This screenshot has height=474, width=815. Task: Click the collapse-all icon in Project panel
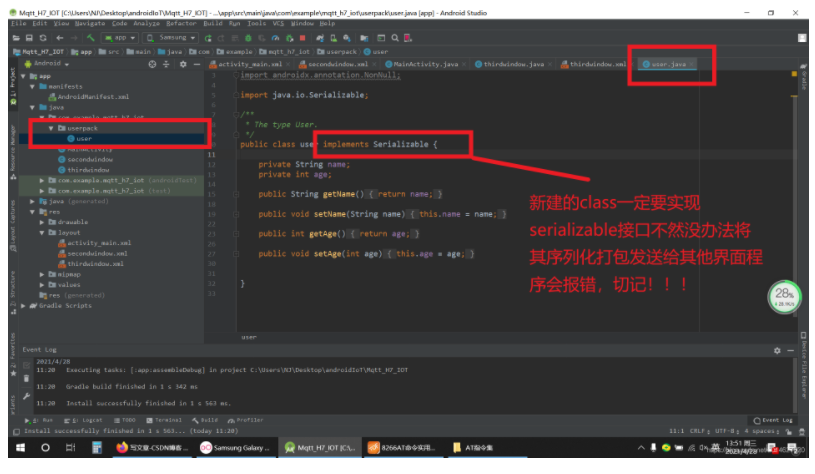point(166,64)
